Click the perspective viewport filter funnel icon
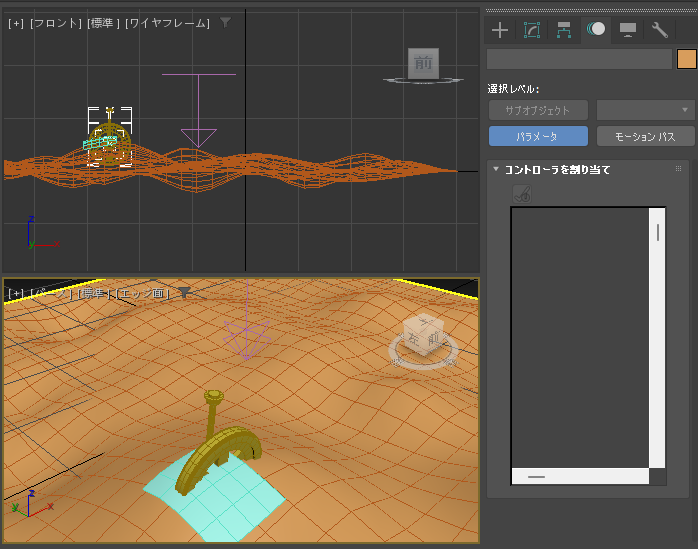The height and width of the screenshot is (549, 698). (185, 293)
